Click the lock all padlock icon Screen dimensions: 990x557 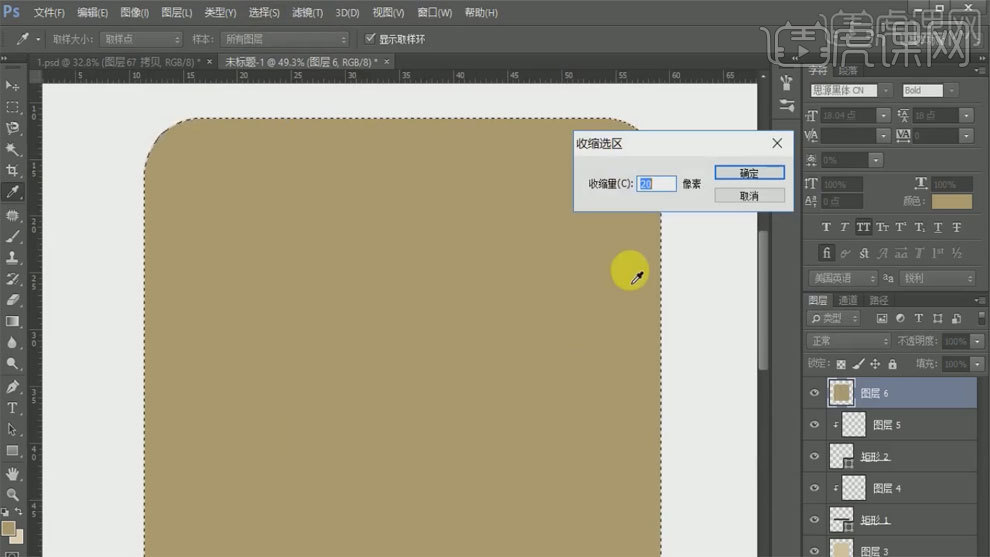point(892,365)
